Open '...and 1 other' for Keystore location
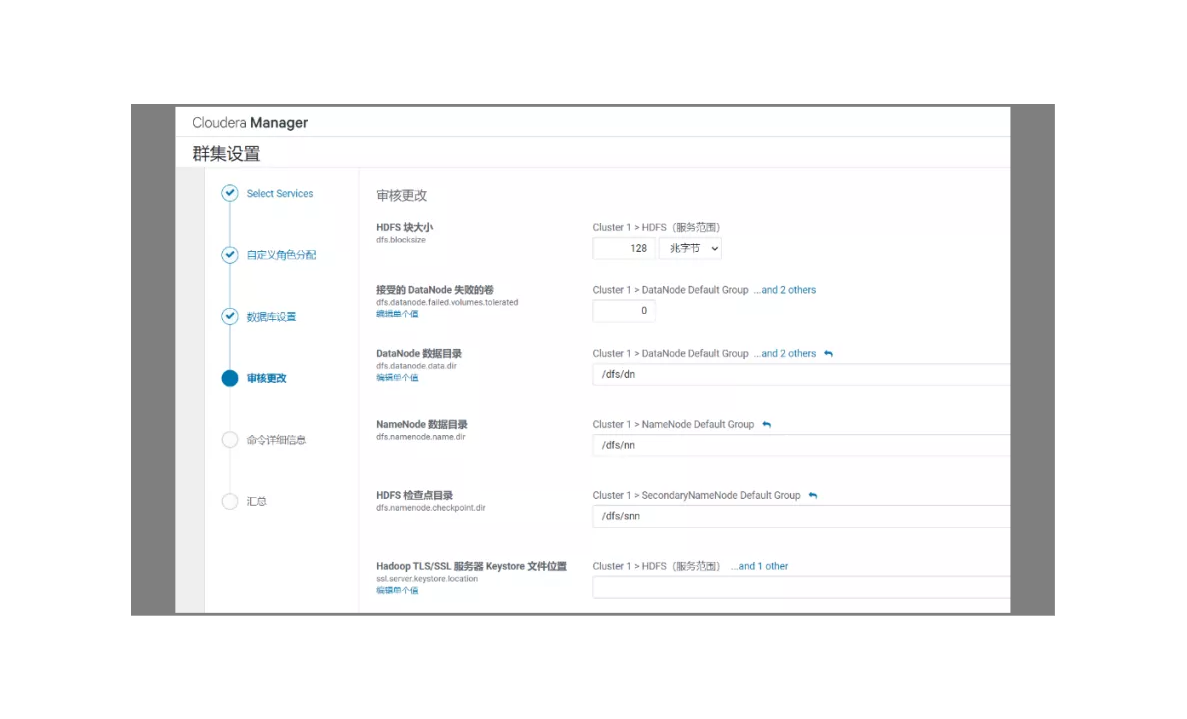The image size is (1187, 719). 759,566
